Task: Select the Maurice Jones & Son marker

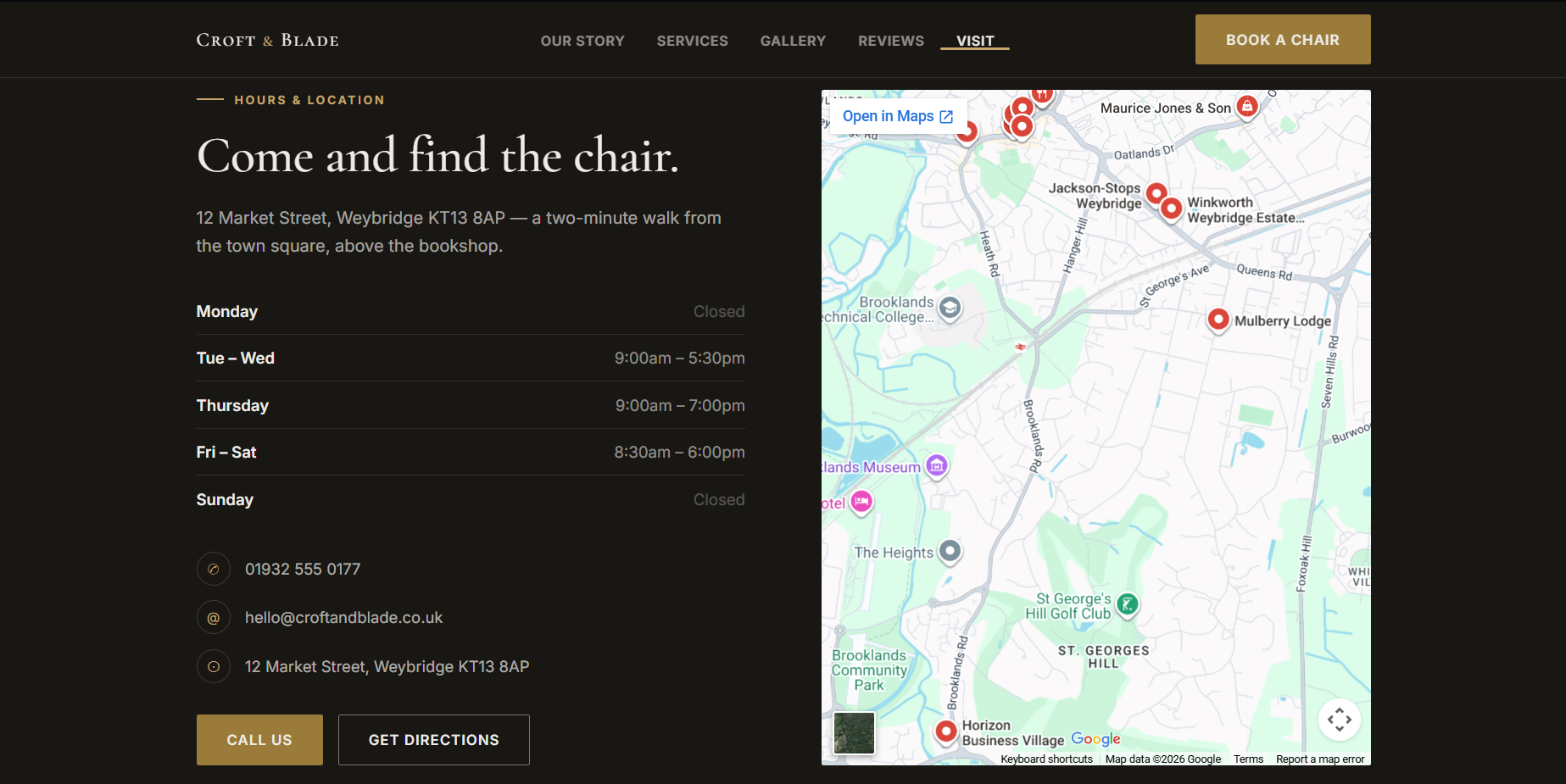Action: (1246, 107)
